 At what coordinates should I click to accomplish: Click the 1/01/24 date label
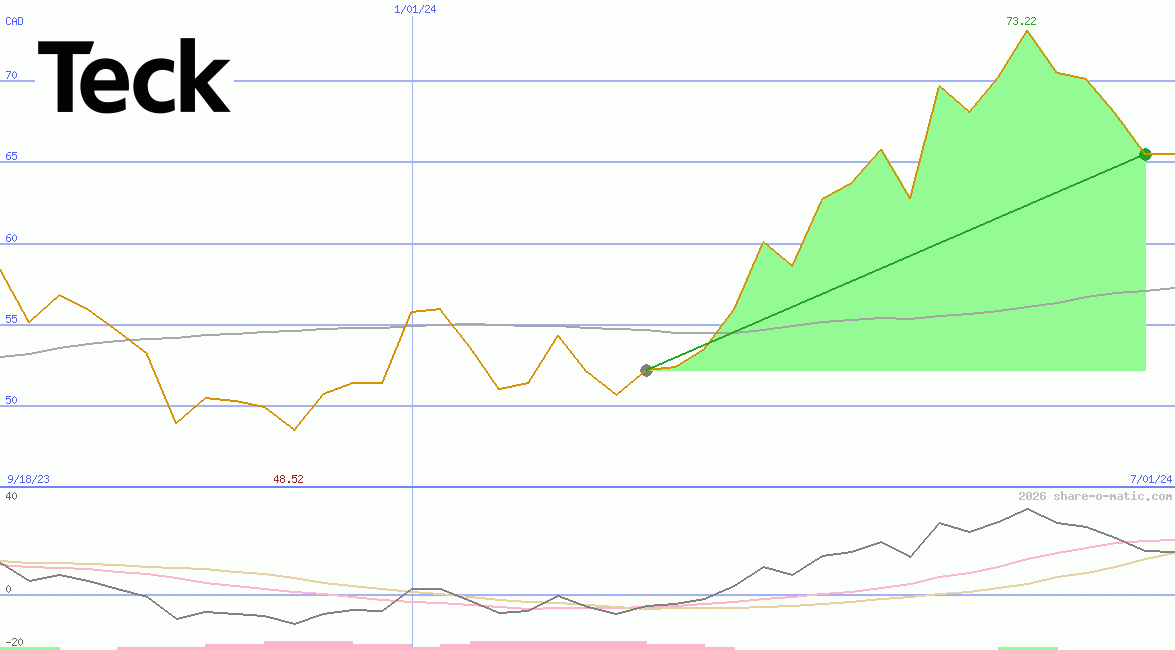[415, 9]
